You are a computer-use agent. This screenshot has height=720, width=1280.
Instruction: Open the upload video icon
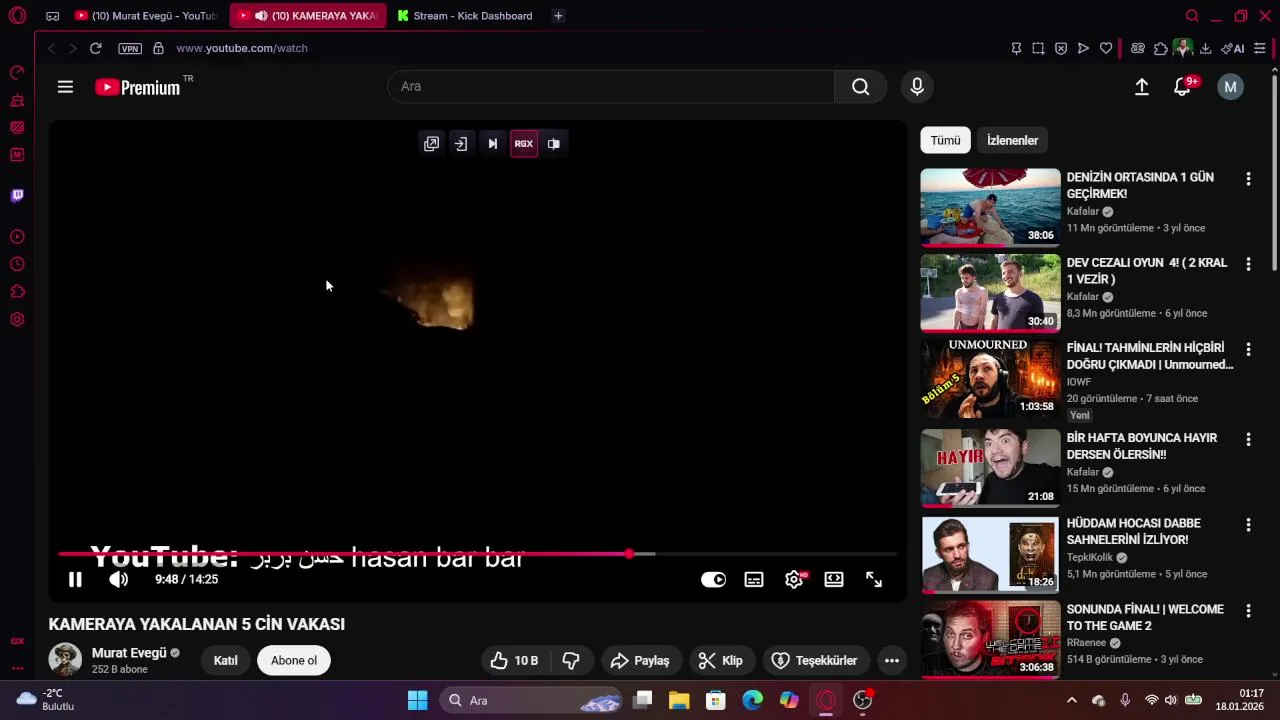click(x=1141, y=87)
